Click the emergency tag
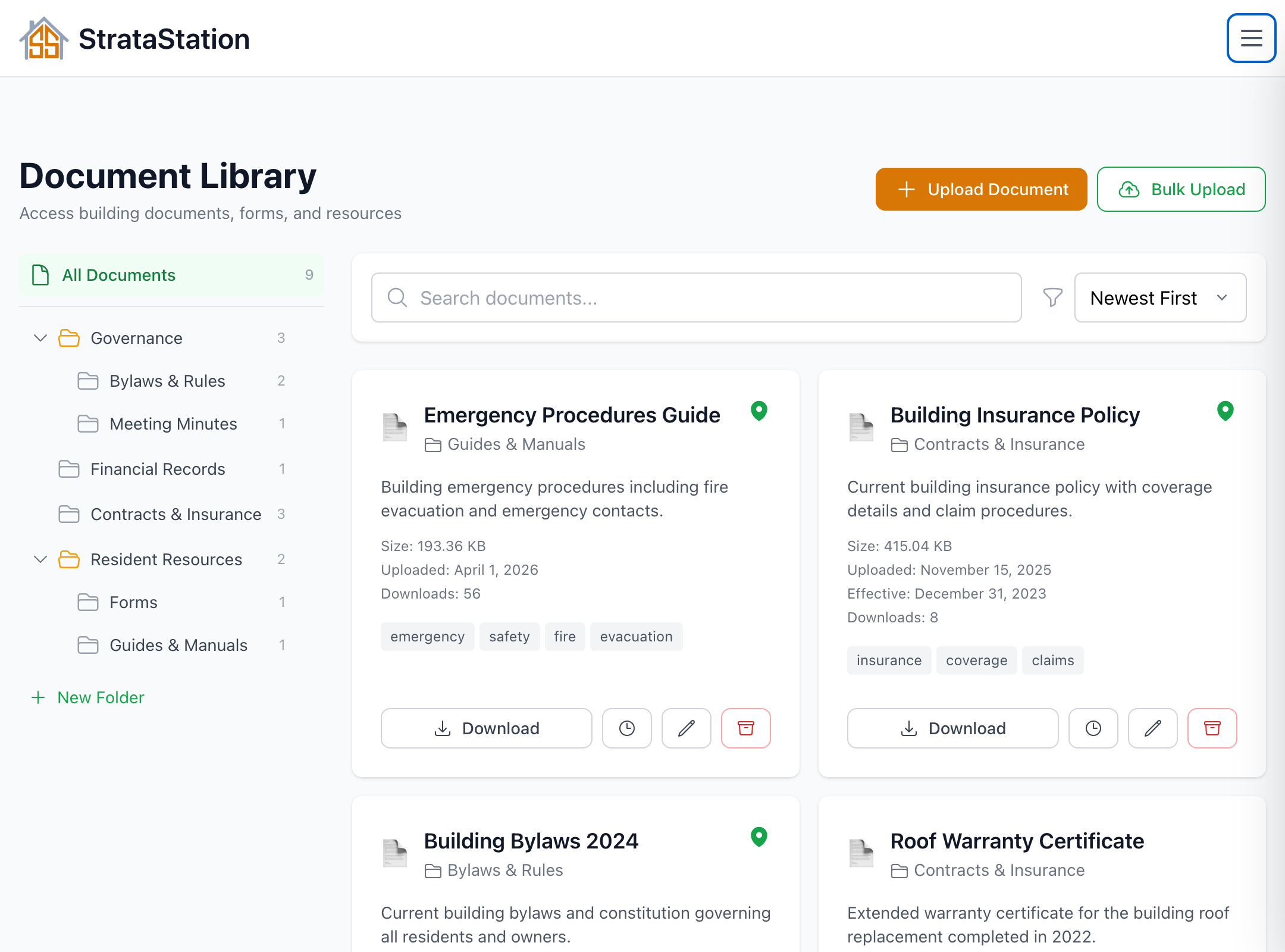This screenshot has width=1285, height=952. pyautogui.click(x=428, y=637)
